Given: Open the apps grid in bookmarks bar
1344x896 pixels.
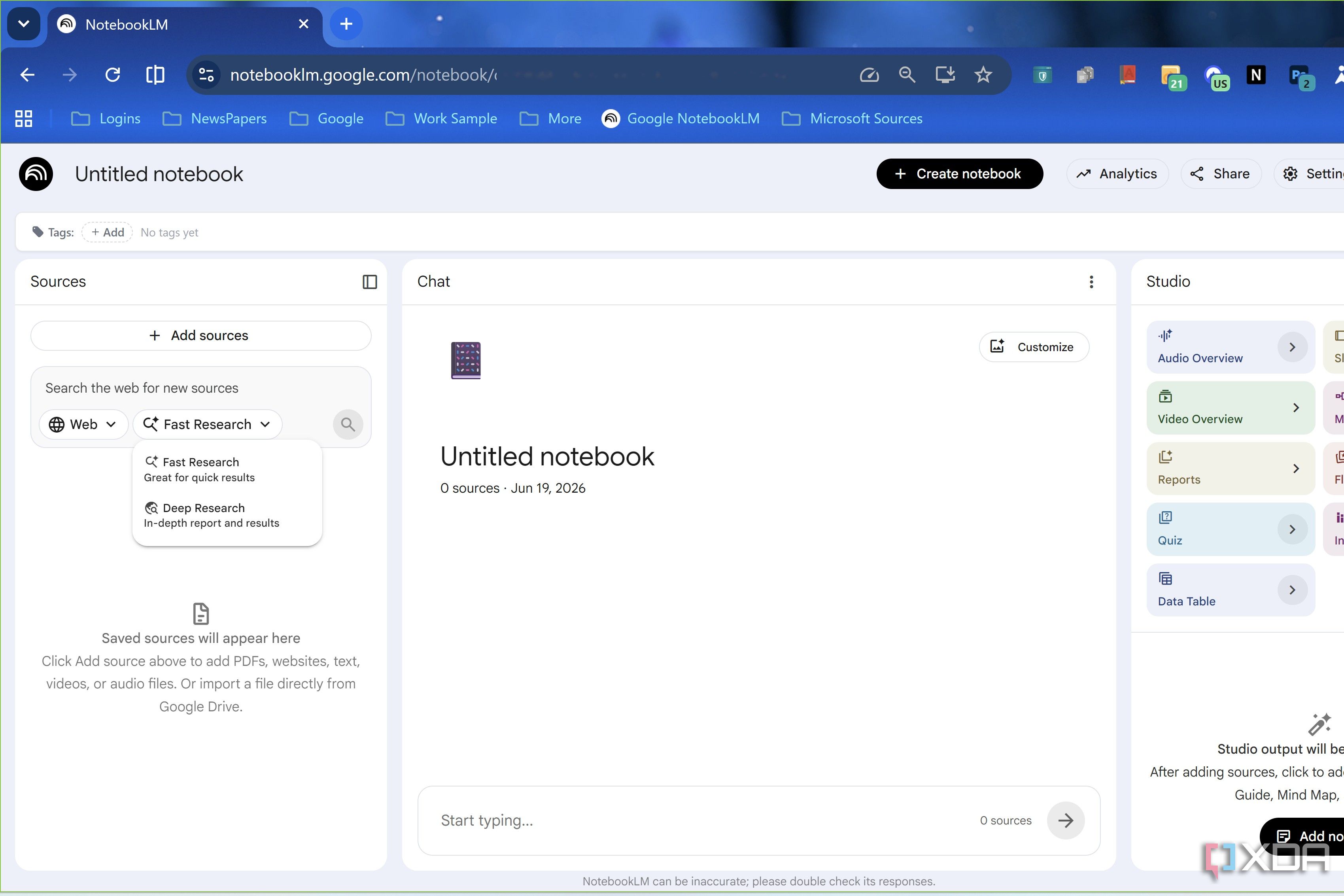Looking at the screenshot, I should point(23,119).
